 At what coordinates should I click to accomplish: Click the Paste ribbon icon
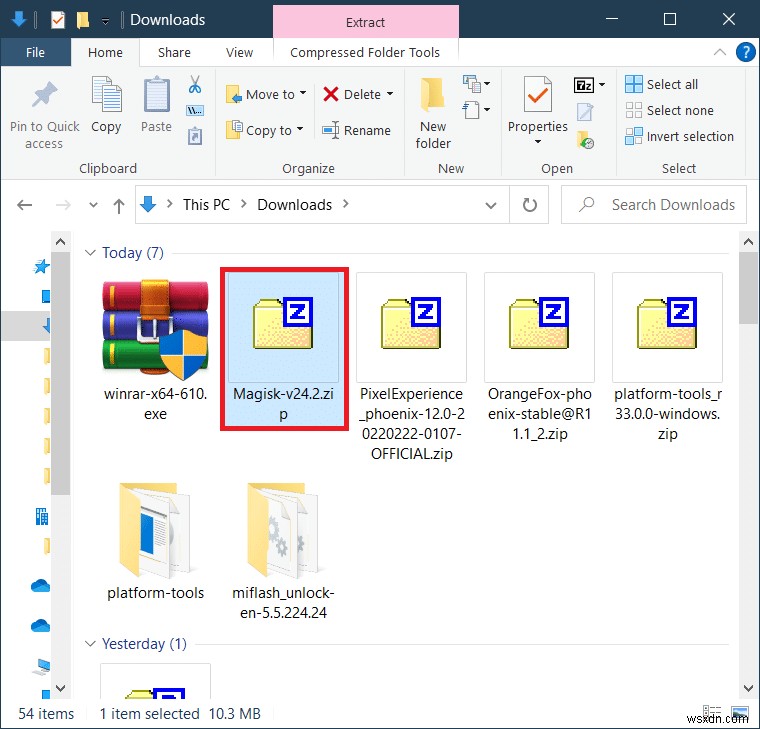coord(156,94)
